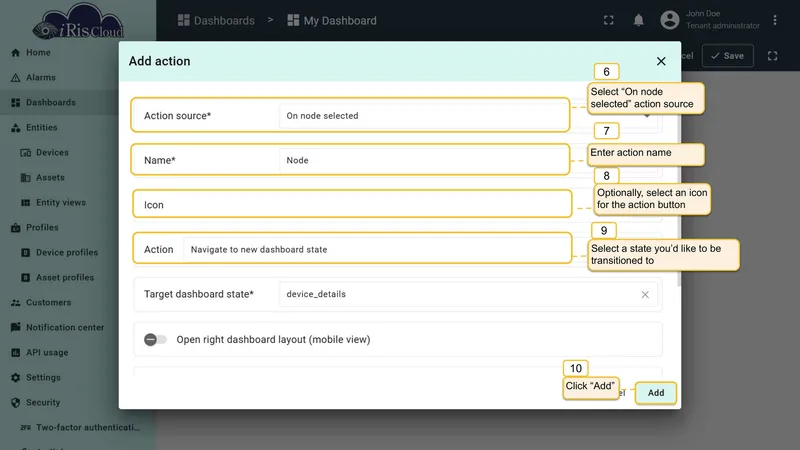Click the Two-factor authentication icon
The image size is (800, 450).
pos(26,428)
